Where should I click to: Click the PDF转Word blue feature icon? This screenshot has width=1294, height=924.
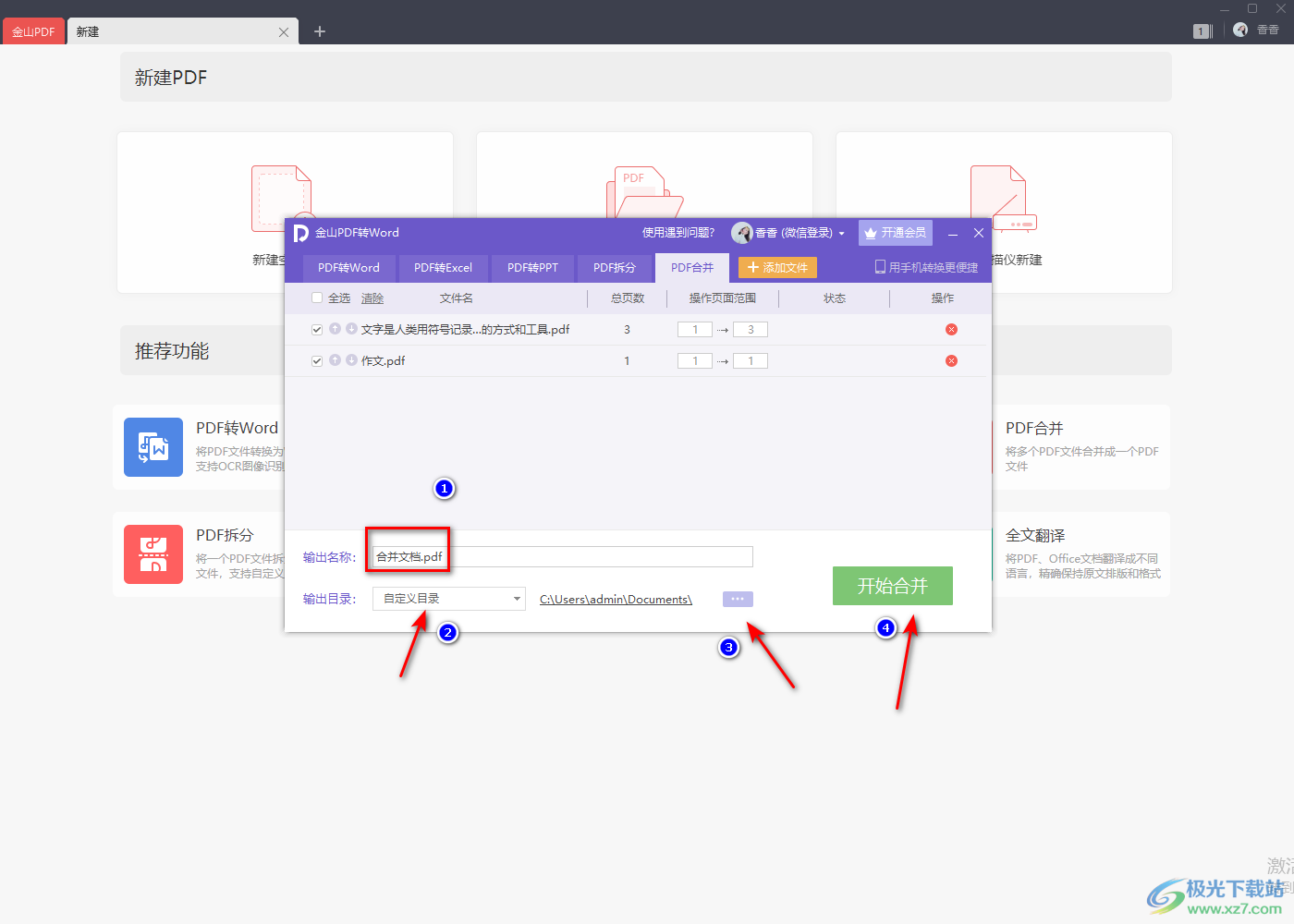pos(153,447)
